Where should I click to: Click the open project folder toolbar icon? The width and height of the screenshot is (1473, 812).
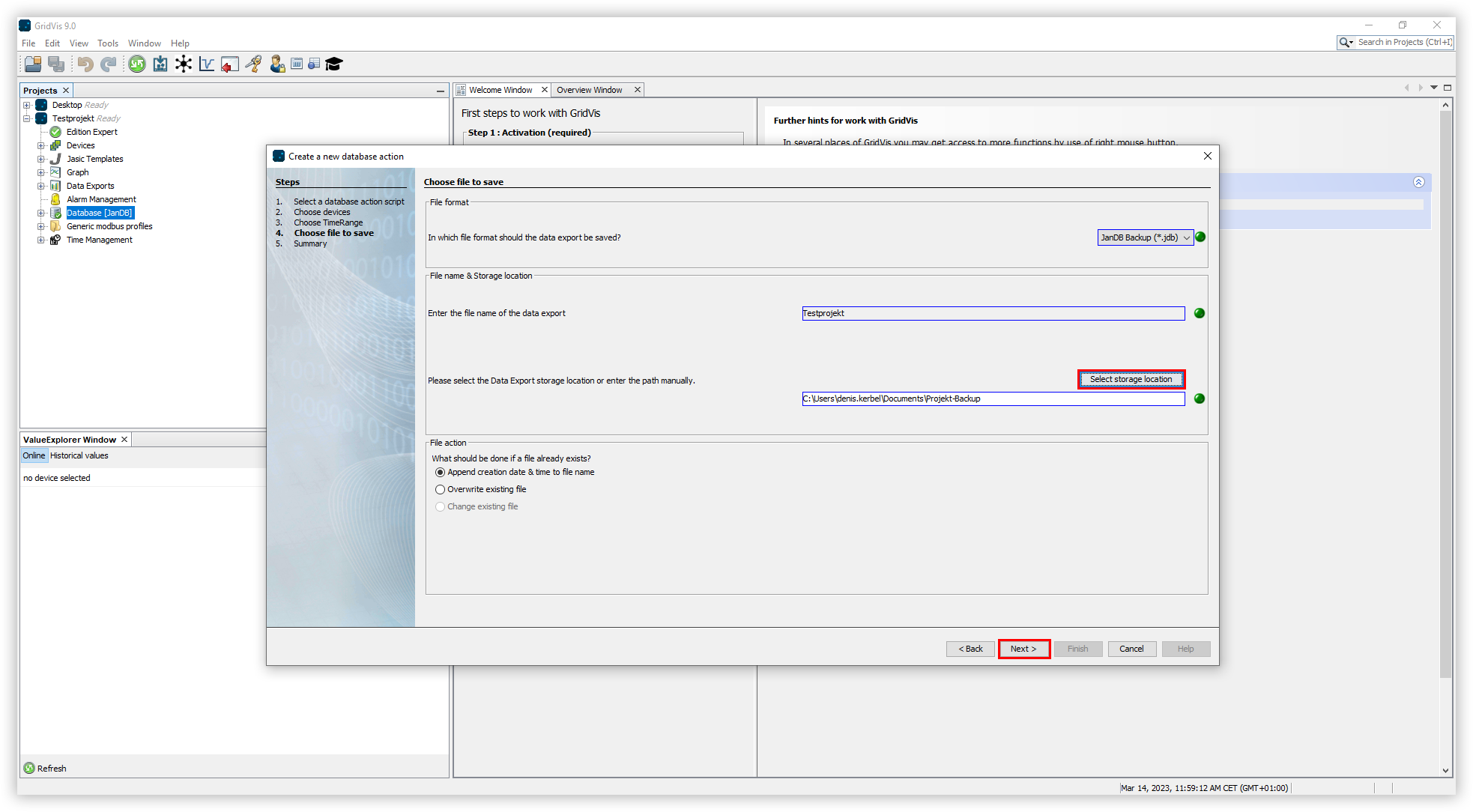tap(33, 64)
